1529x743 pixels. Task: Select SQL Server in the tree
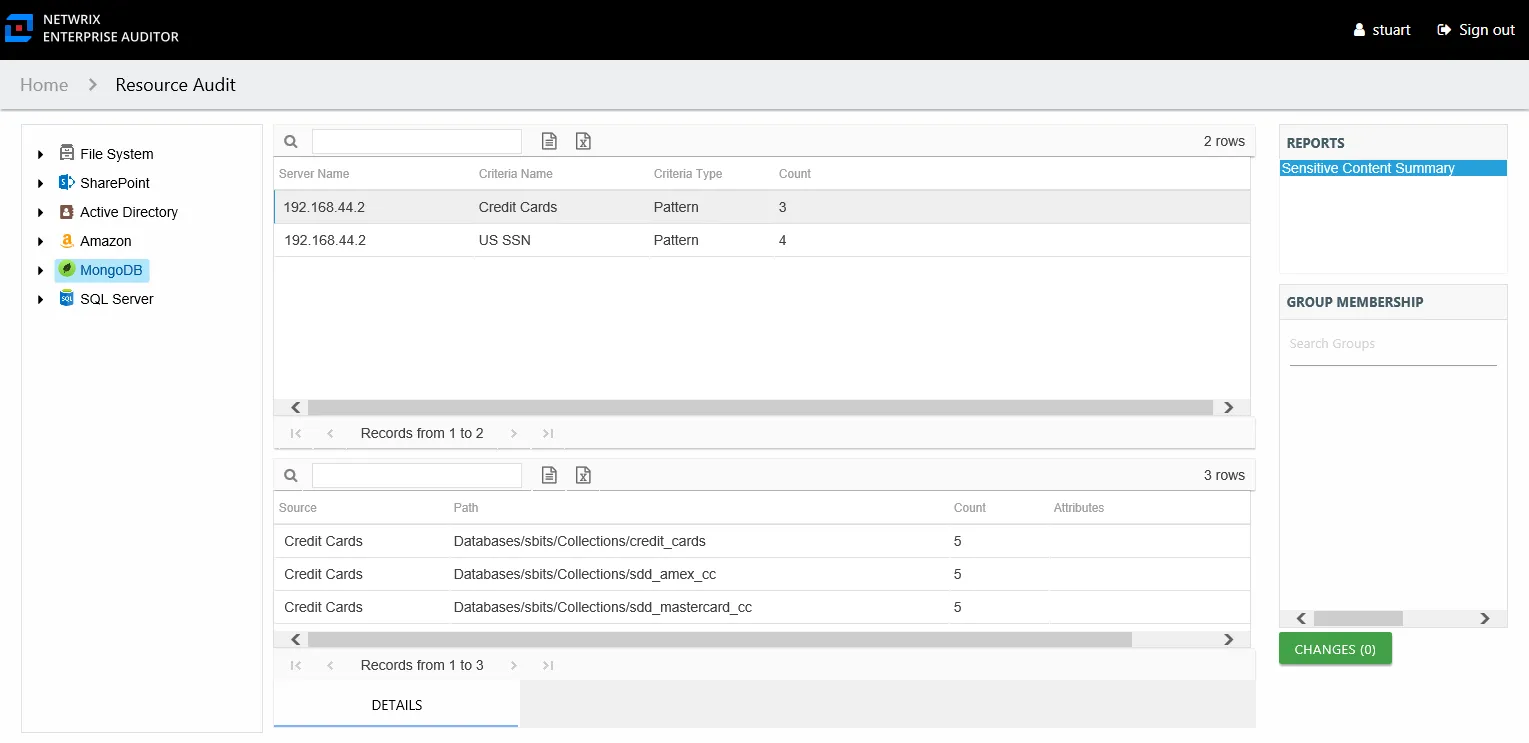coord(117,299)
